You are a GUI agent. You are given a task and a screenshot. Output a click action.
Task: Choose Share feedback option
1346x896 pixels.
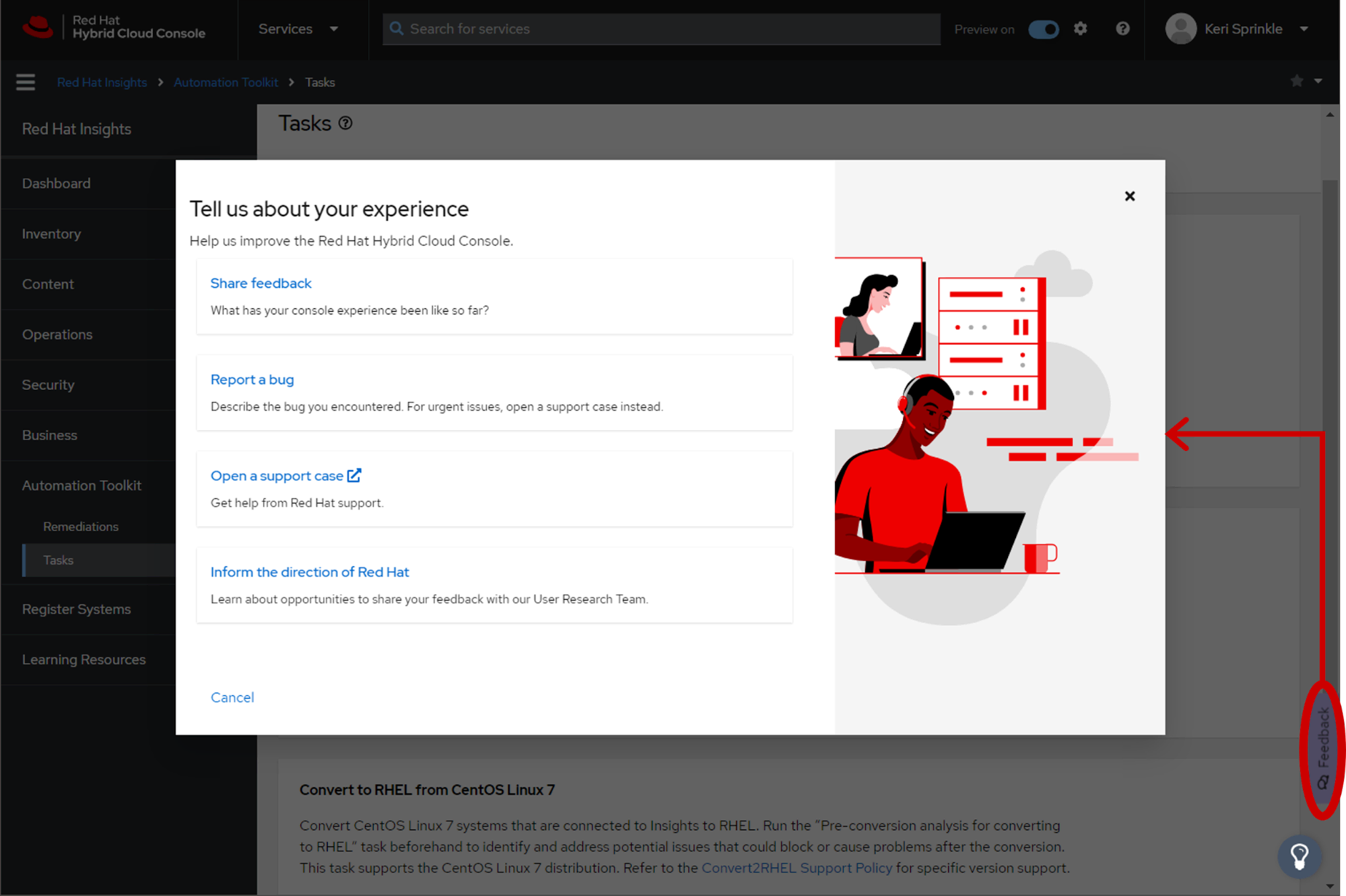pyautogui.click(x=261, y=283)
